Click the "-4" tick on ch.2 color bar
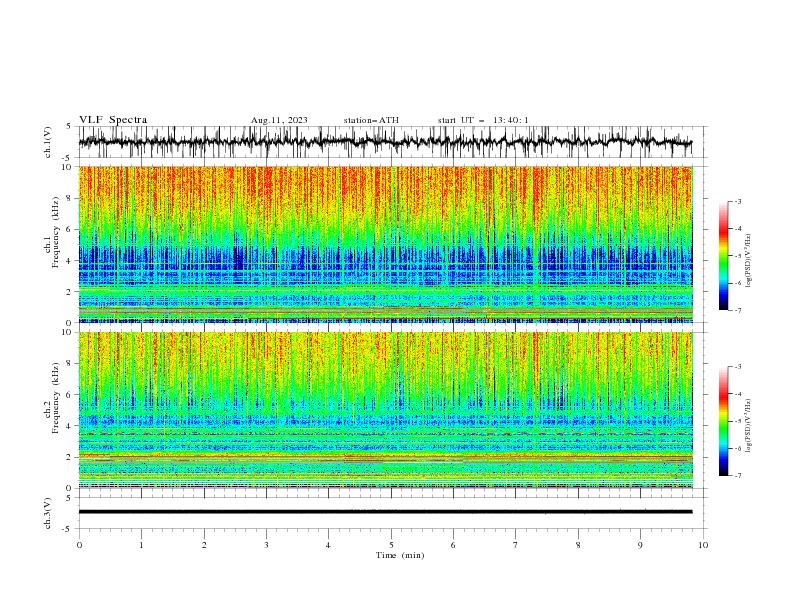 [737, 394]
